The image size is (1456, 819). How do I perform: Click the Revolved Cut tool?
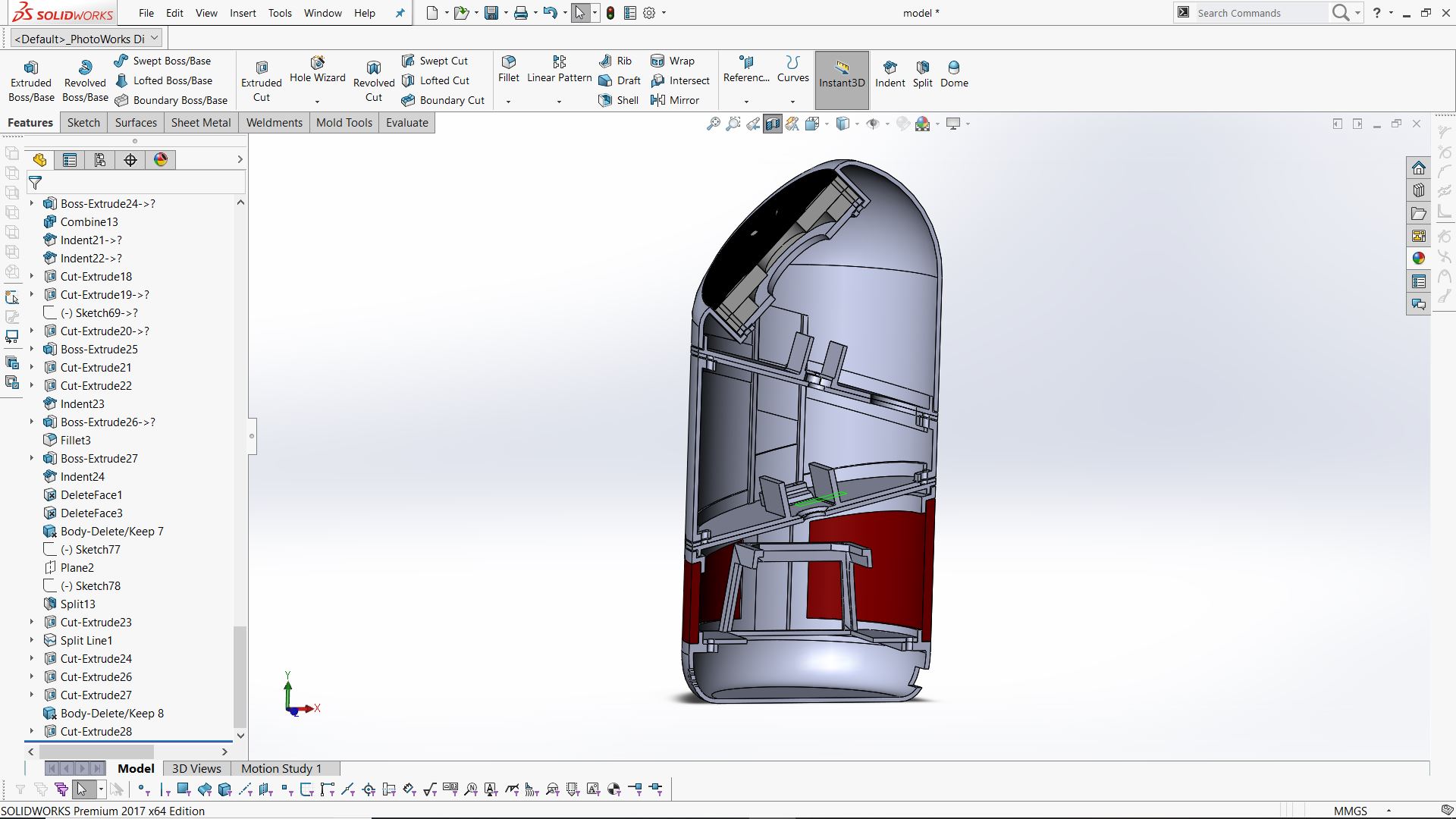pos(374,81)
